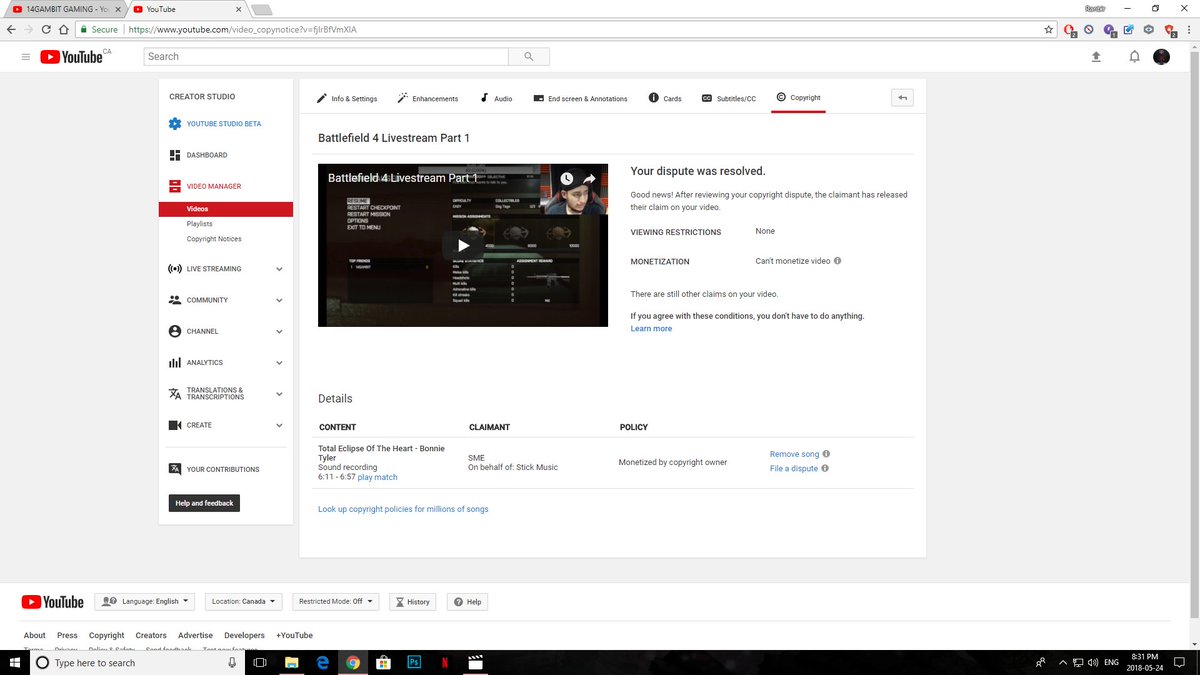
Task: Select Videos in the sidebar
Action: [226, 209]
